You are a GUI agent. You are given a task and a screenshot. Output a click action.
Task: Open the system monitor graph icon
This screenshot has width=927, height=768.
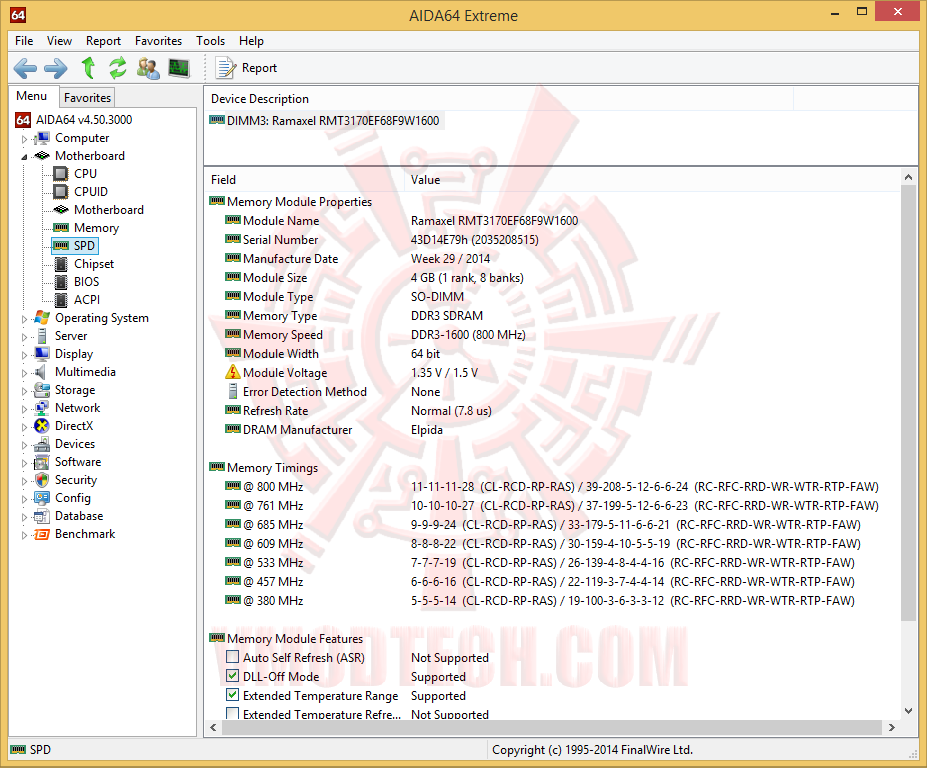(x=179, y=68)
